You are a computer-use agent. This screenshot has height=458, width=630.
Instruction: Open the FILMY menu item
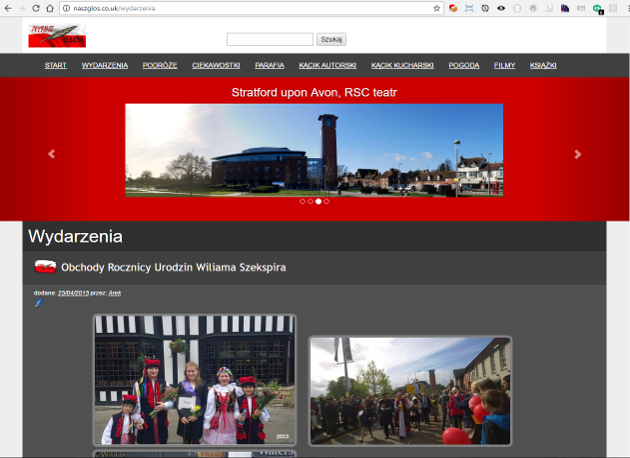pyautogui.click(x=504, y=65)
